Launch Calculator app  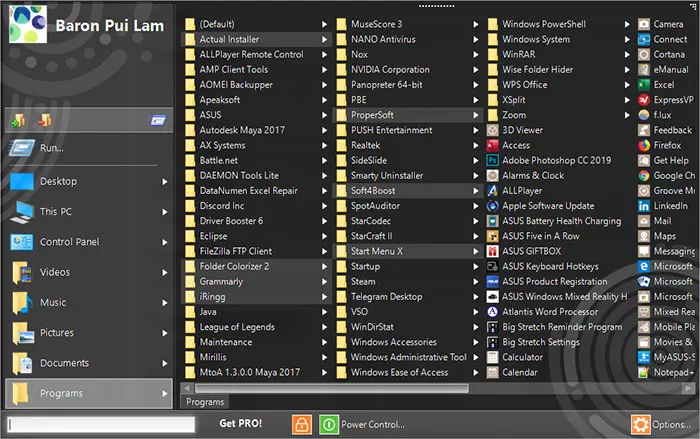pos(515,357)
